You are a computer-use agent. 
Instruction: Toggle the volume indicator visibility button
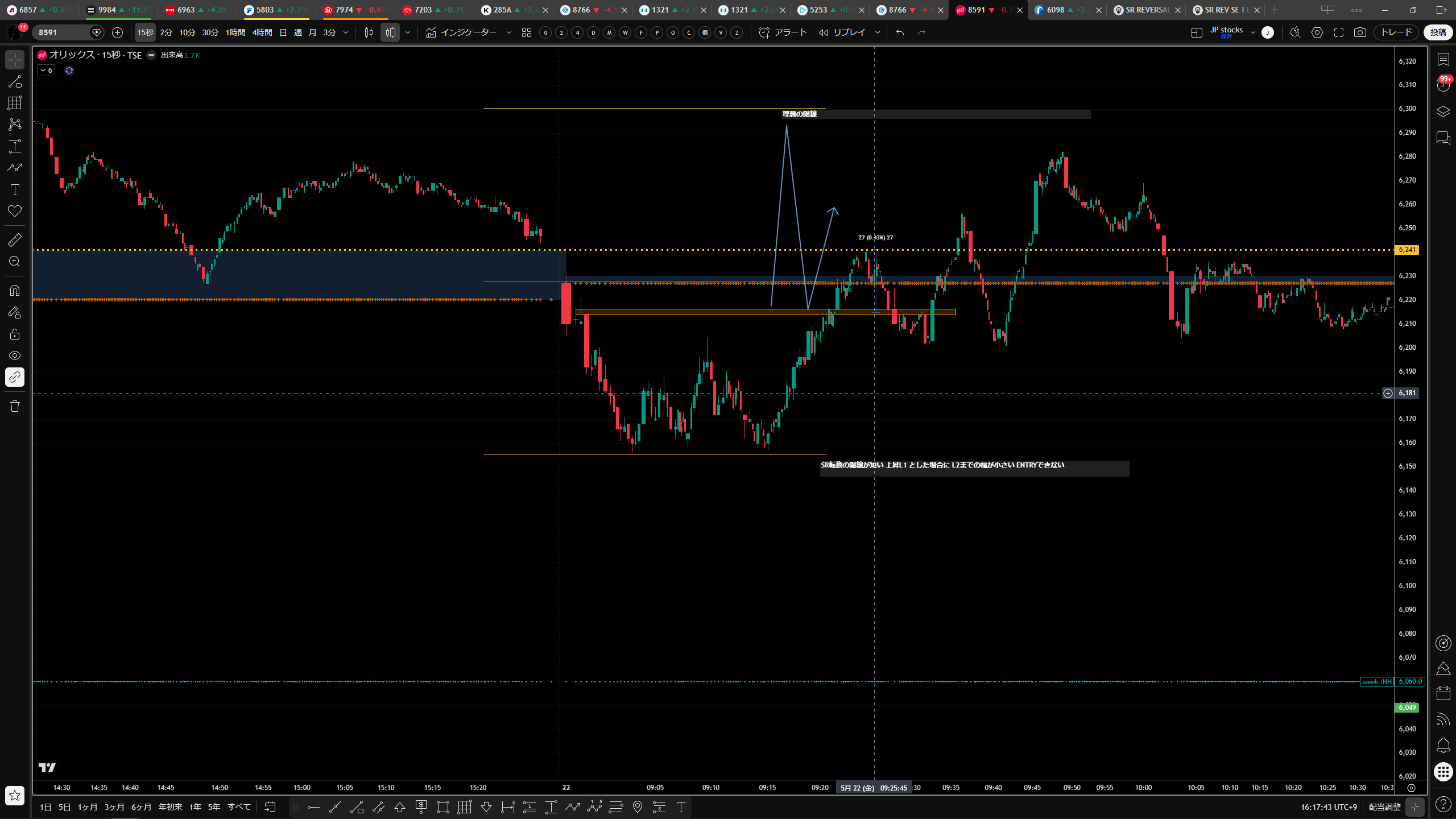pos(151,55)
